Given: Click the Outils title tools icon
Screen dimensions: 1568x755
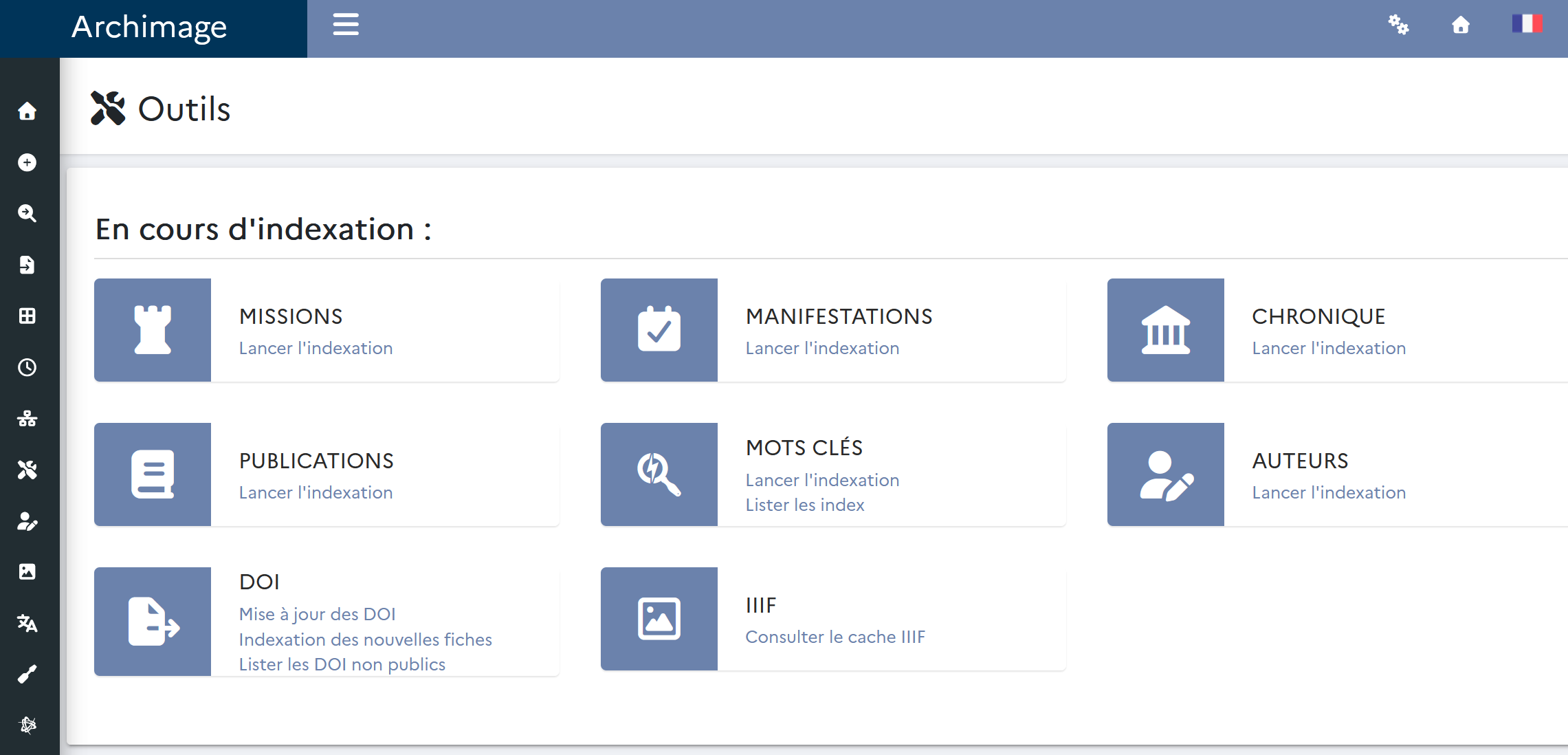Looking at the screenshot, I should coord(108,108).
